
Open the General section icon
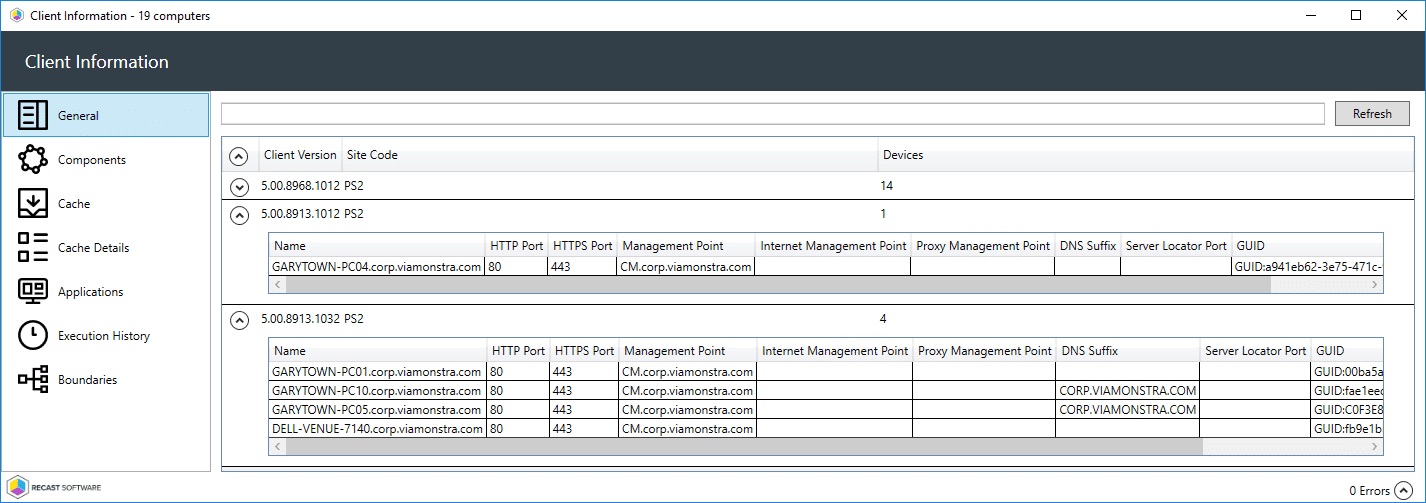point(33,115)
